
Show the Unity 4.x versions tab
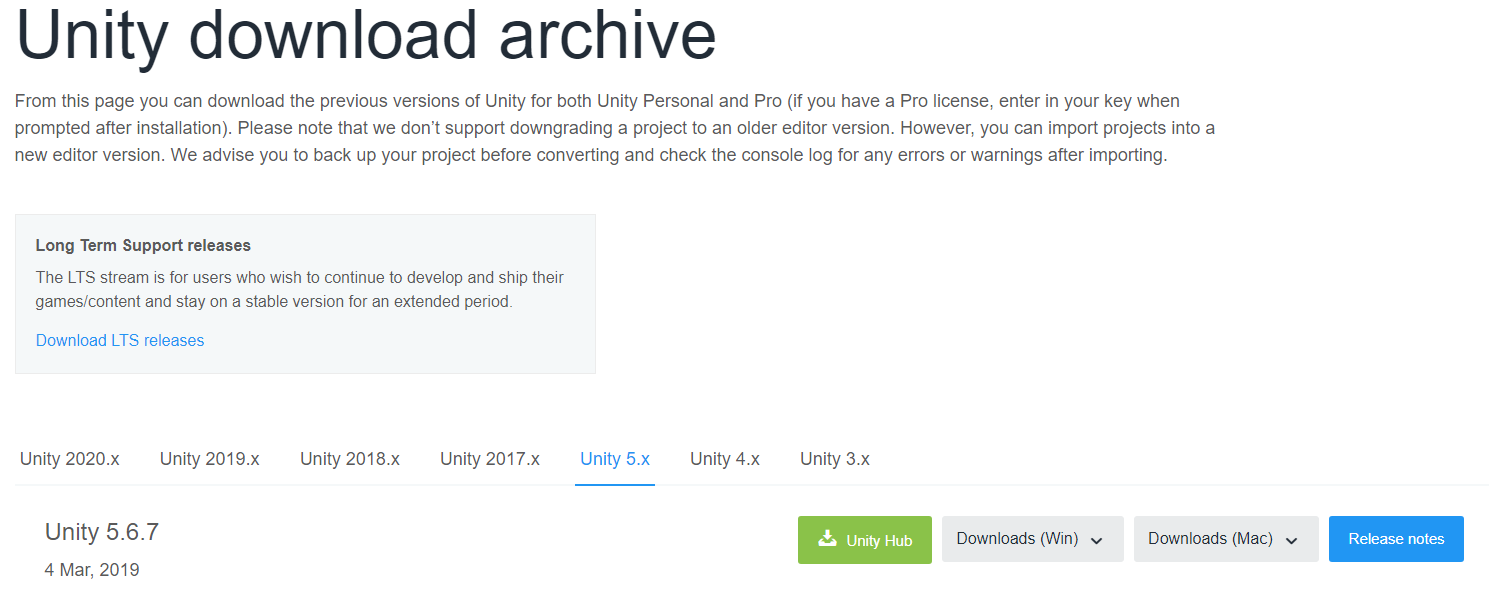(x=725, y=459)
